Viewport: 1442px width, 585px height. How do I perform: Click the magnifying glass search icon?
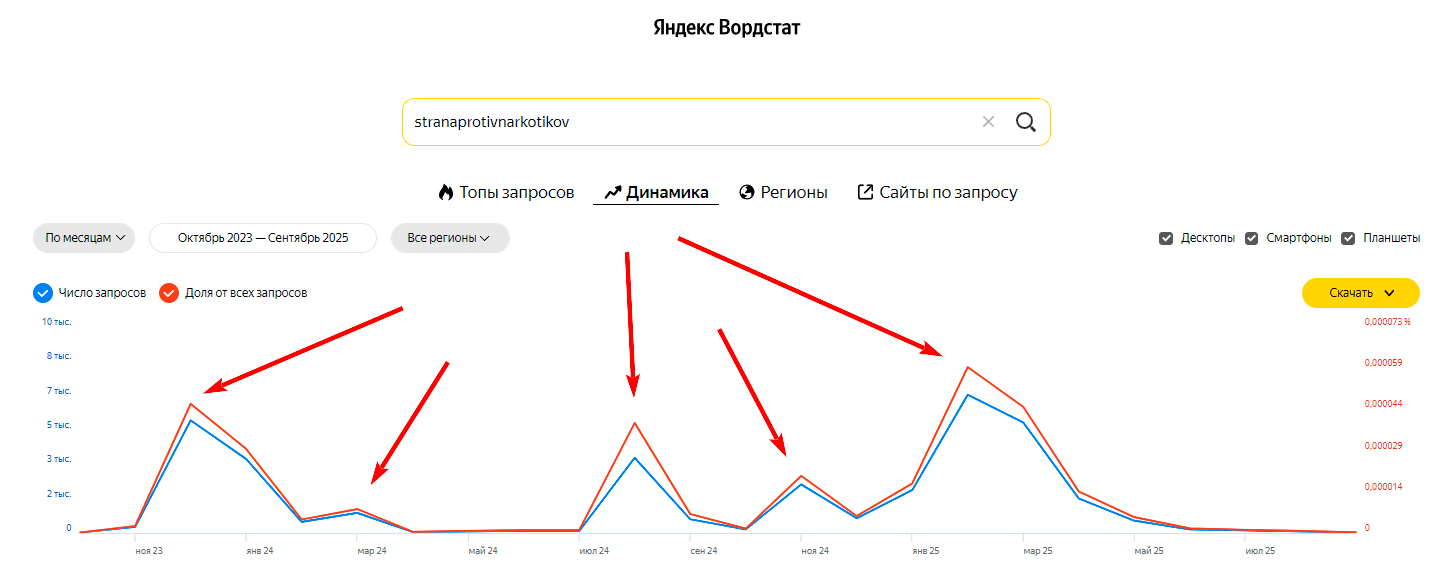1025,122
